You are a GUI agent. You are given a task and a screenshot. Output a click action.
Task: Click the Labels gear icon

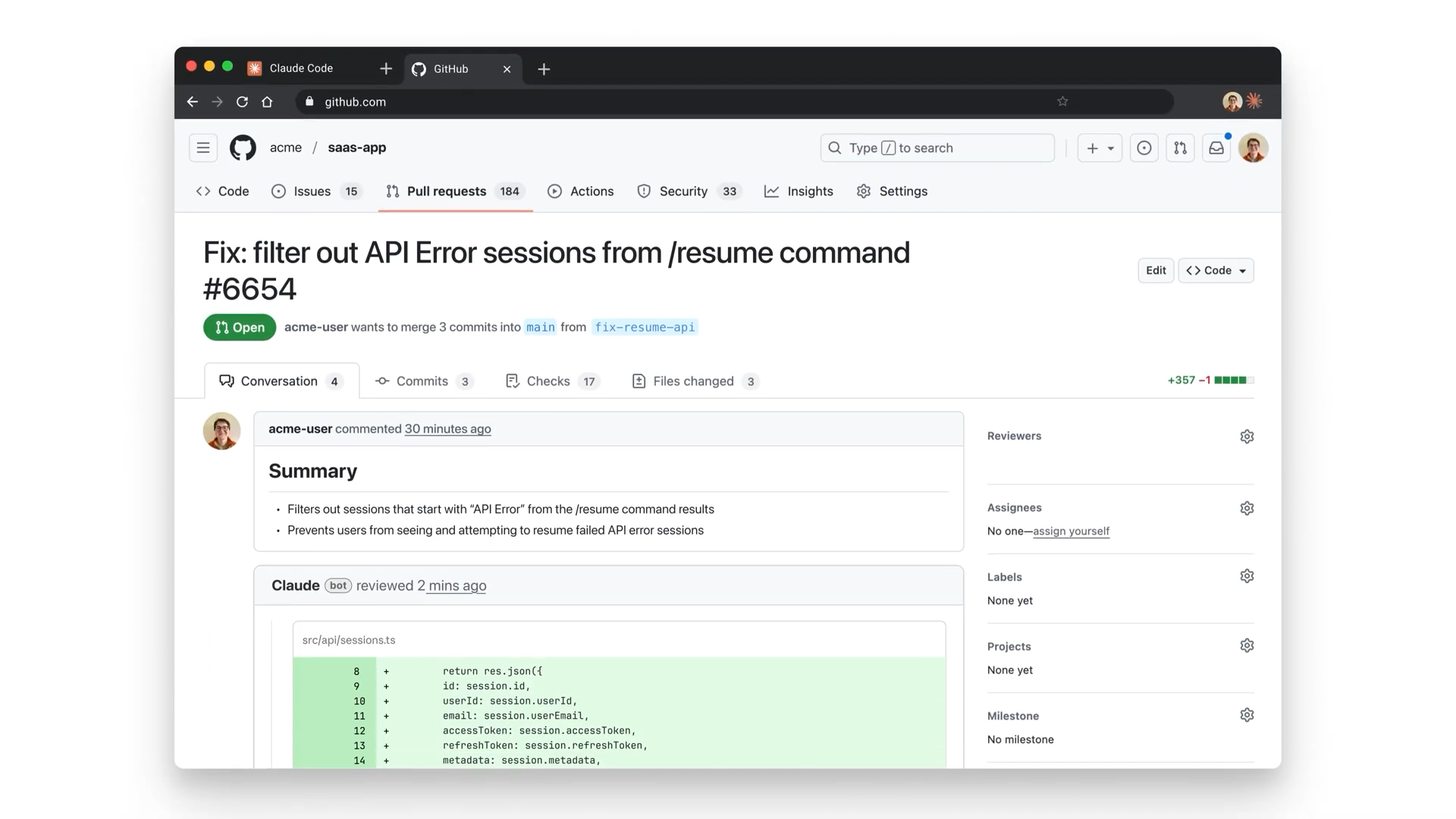[1247, 576]
